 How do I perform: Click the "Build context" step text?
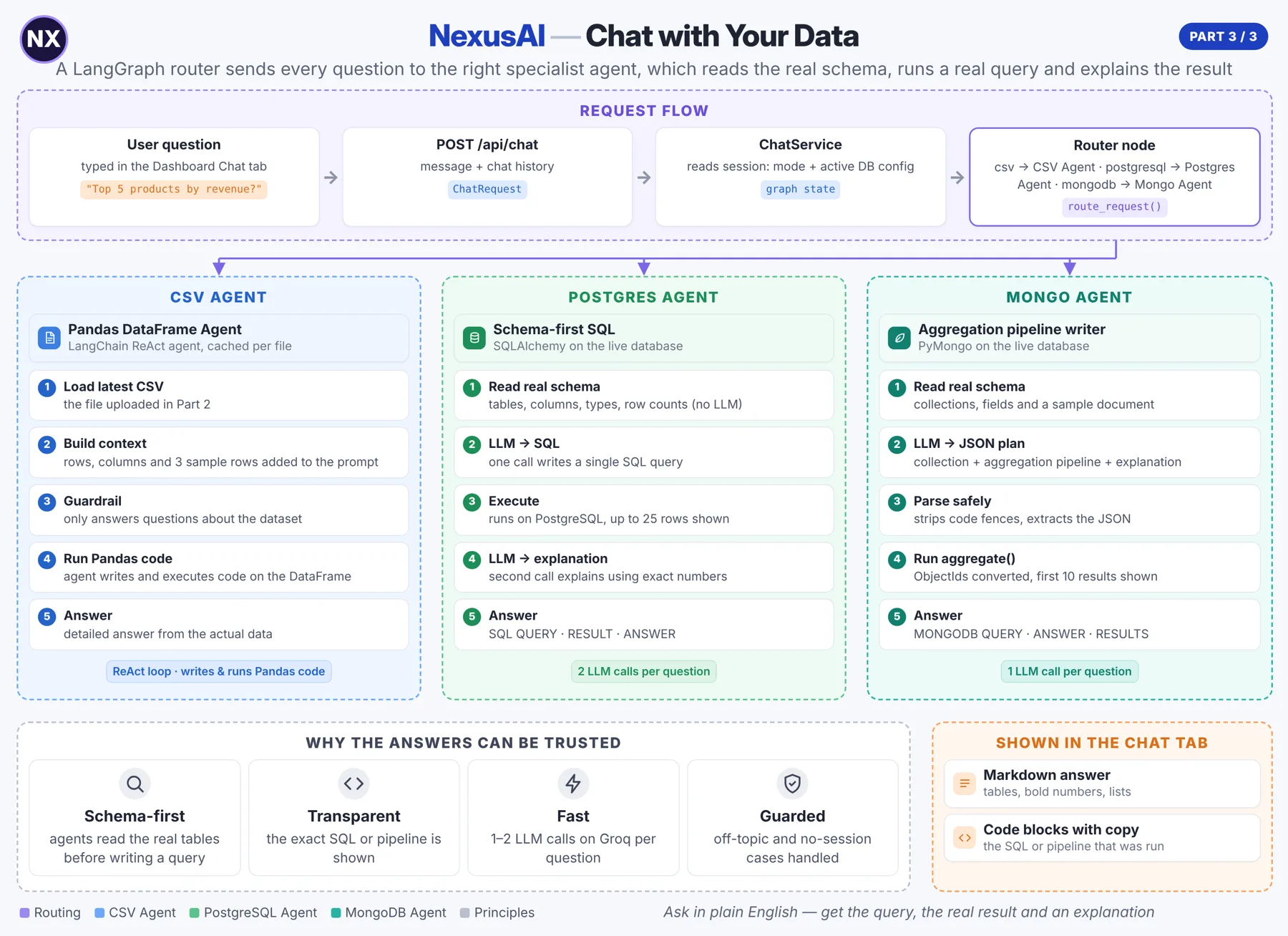[x=105, y=444]
